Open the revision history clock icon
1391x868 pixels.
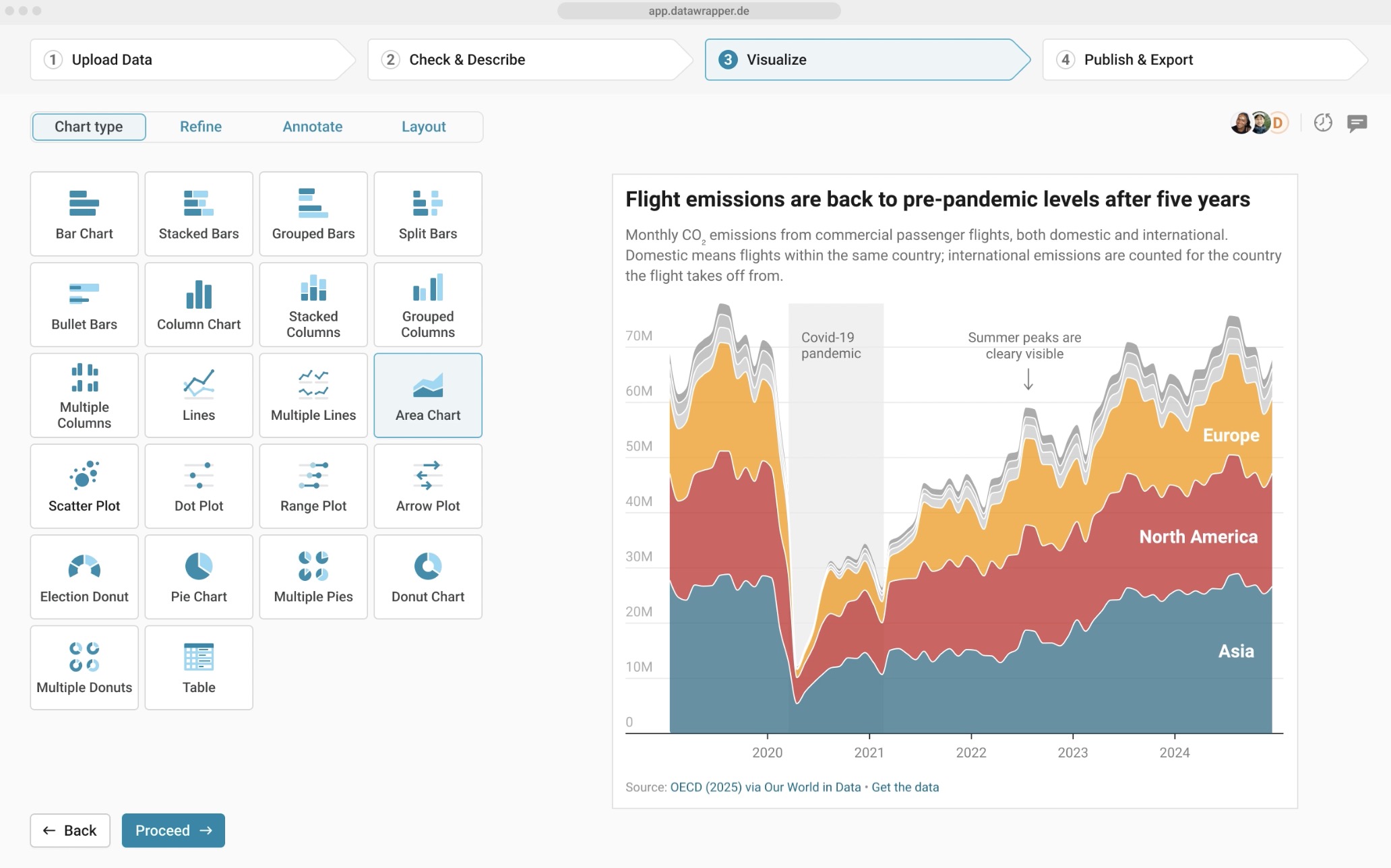(1323, 123)
